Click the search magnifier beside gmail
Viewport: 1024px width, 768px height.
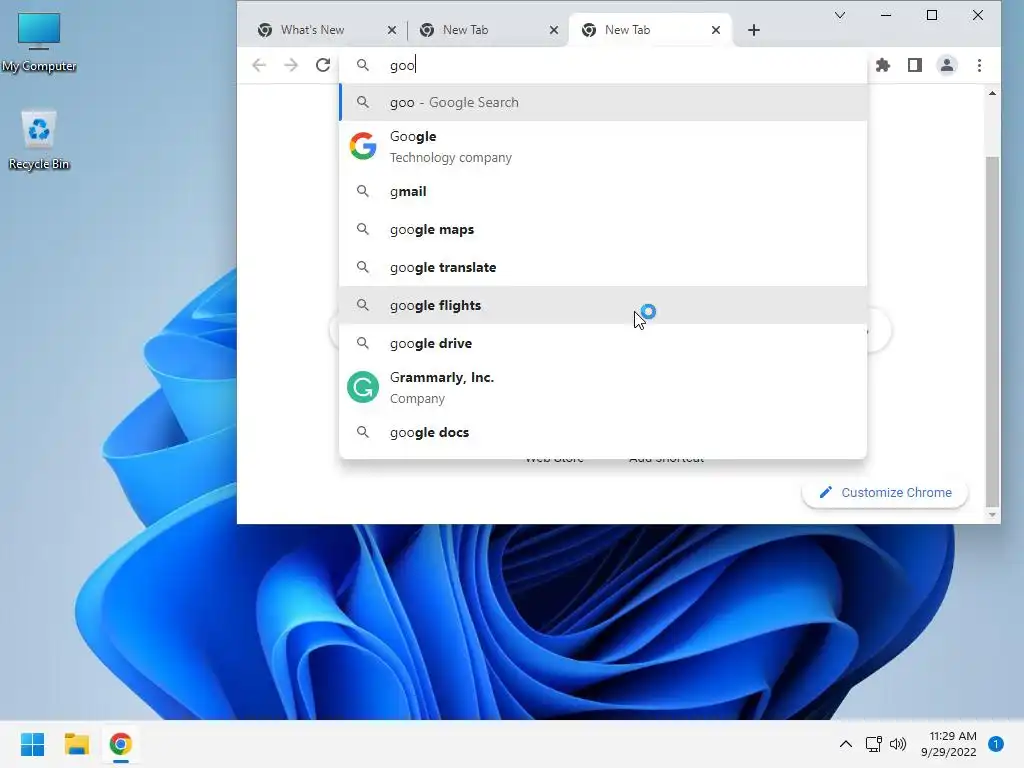pyautogui.click(x=362, y=191)
